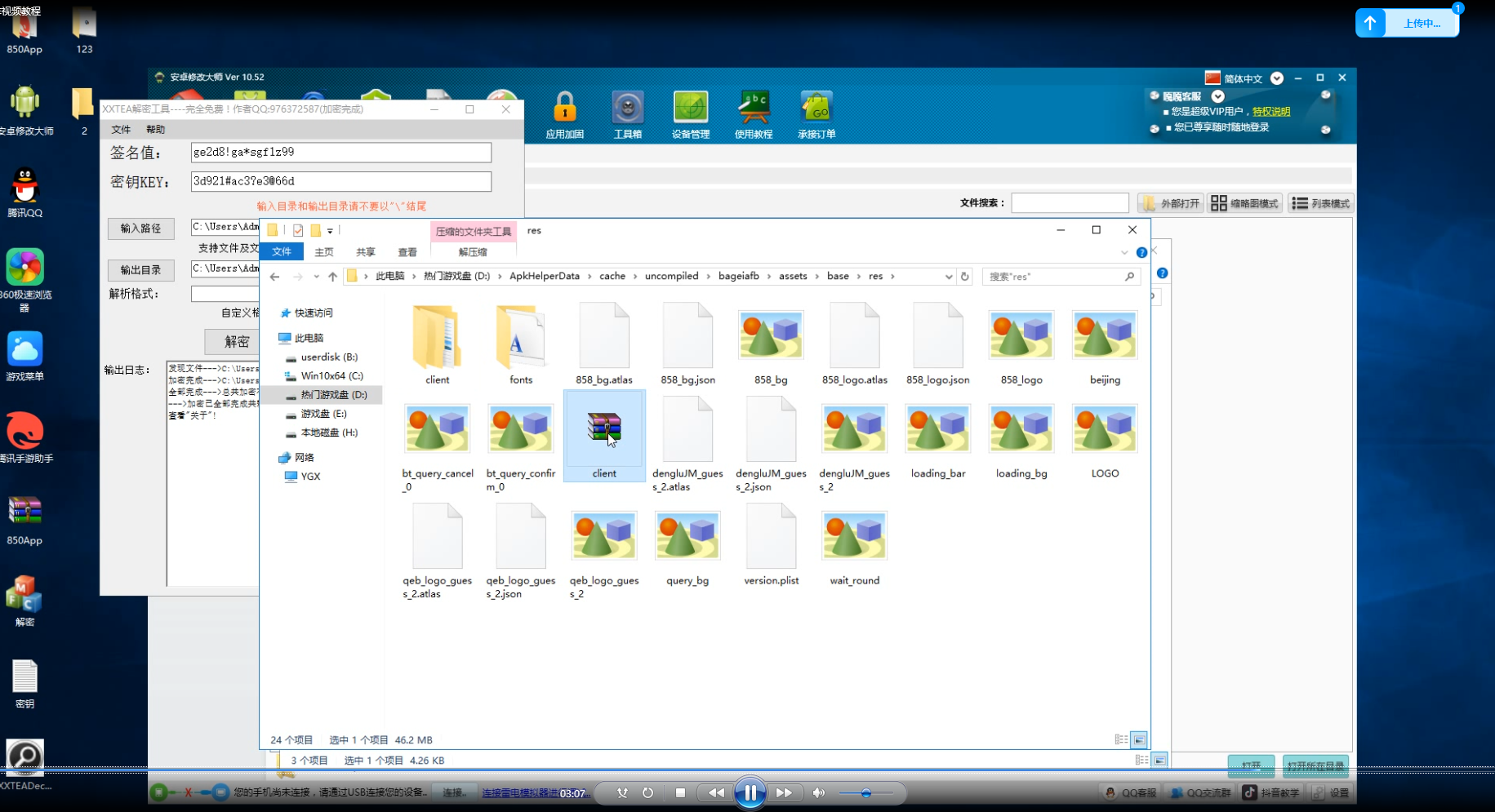Switch to 列表模式 list view
Screen dimensions: 1495x812
tap(1320, 203)
